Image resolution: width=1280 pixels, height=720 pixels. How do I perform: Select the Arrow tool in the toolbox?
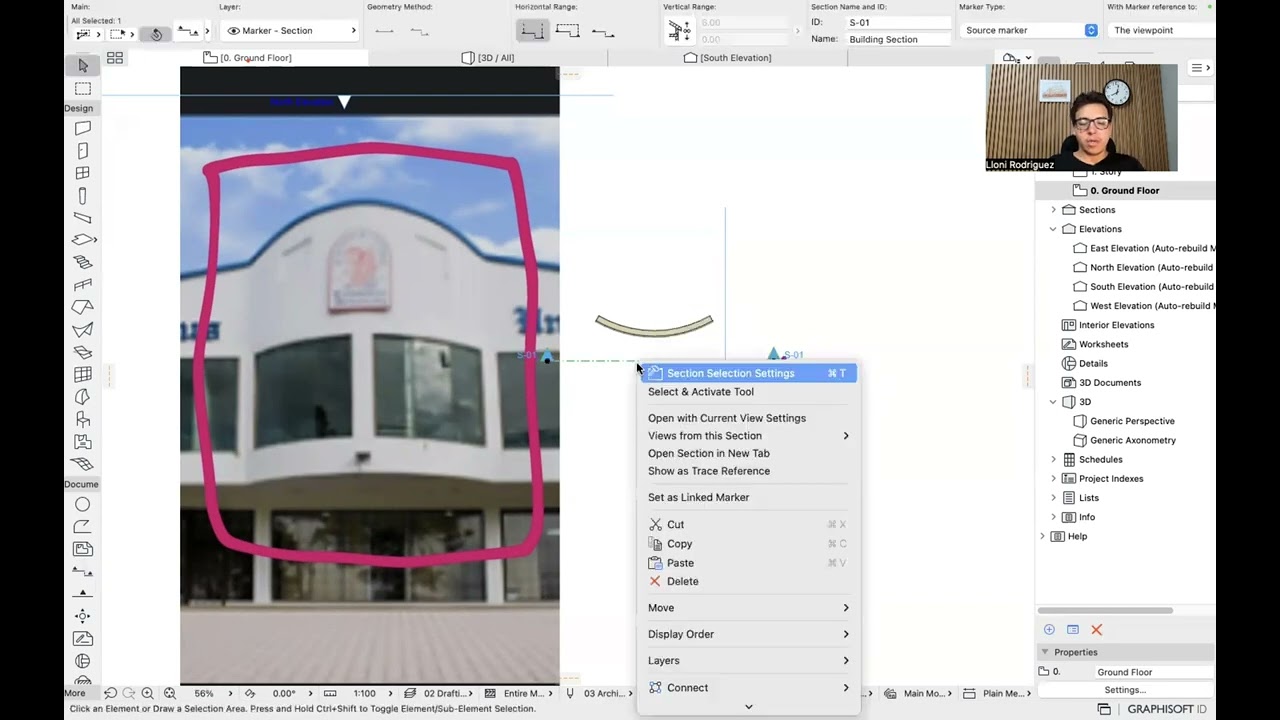83,65
